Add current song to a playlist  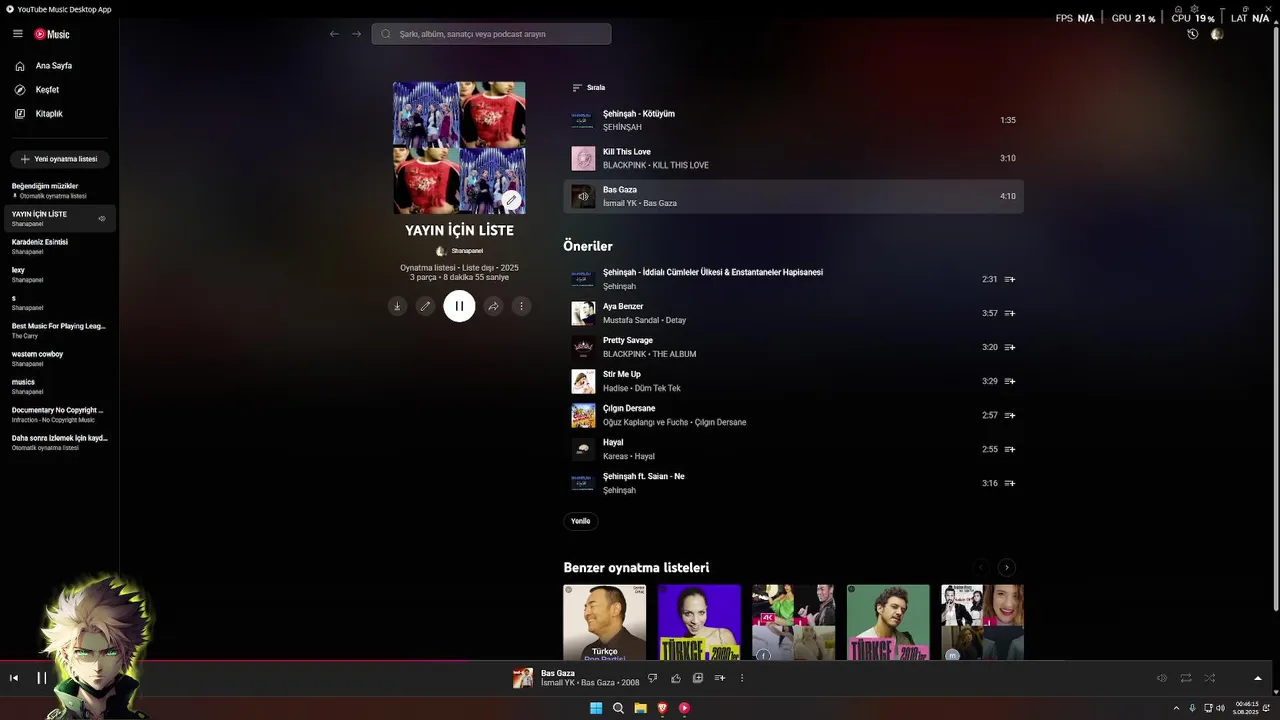(x=720, y=678)
